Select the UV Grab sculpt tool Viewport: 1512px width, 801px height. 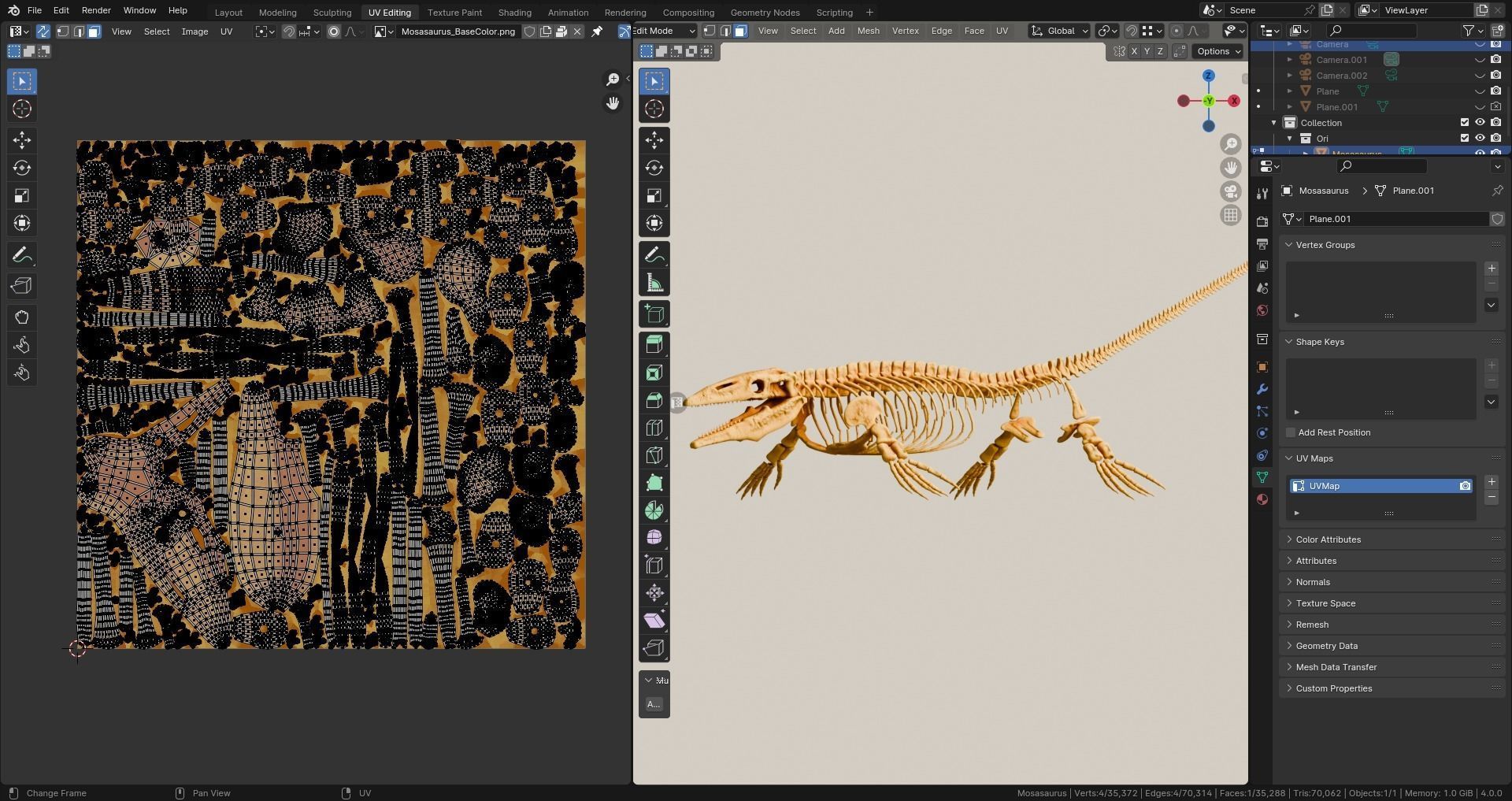pos(22,317)
